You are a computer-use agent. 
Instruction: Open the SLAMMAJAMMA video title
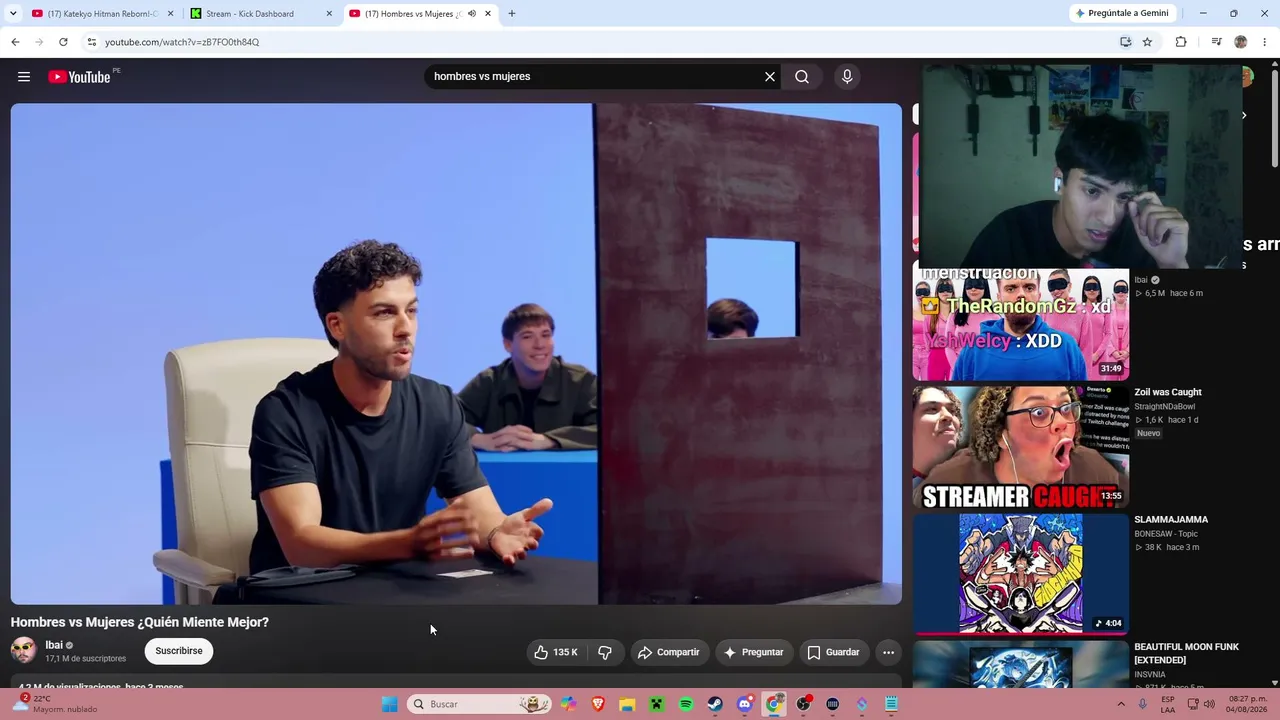tap(1171, 519)
